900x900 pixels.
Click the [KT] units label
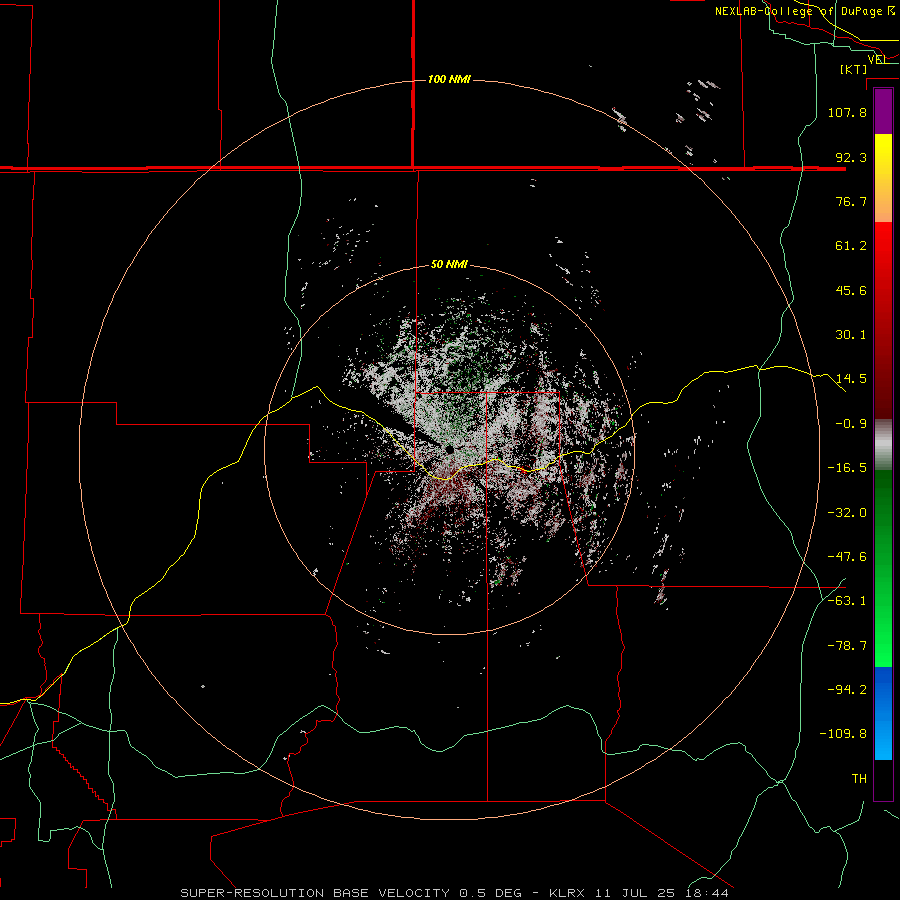pos(854,69)
